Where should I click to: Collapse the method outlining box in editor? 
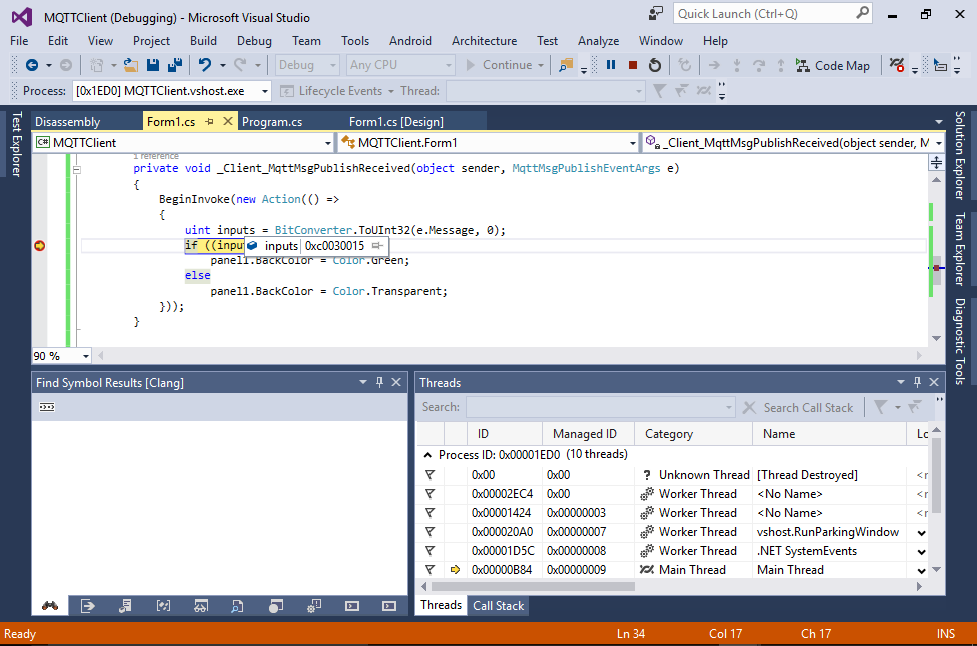pyautogui.click(x=77, y=169)
